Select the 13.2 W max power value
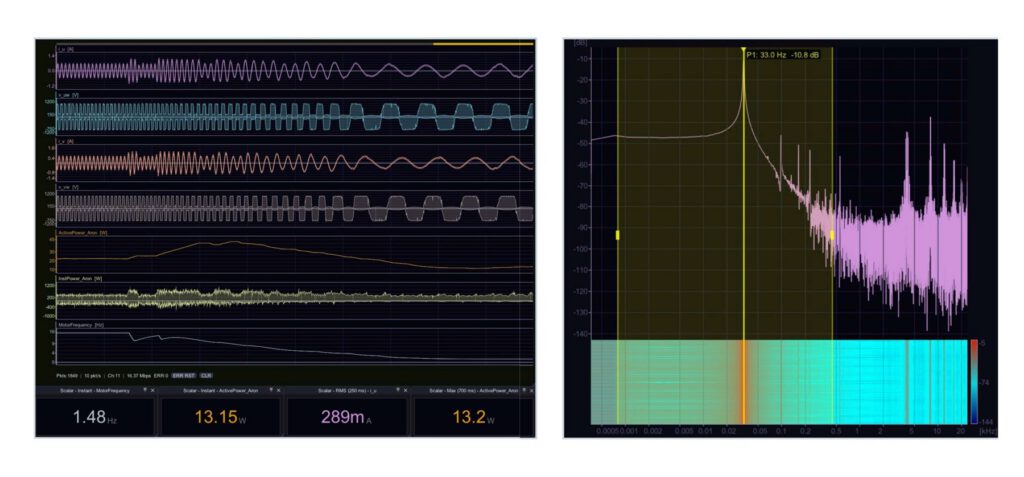 click(474, 417)
